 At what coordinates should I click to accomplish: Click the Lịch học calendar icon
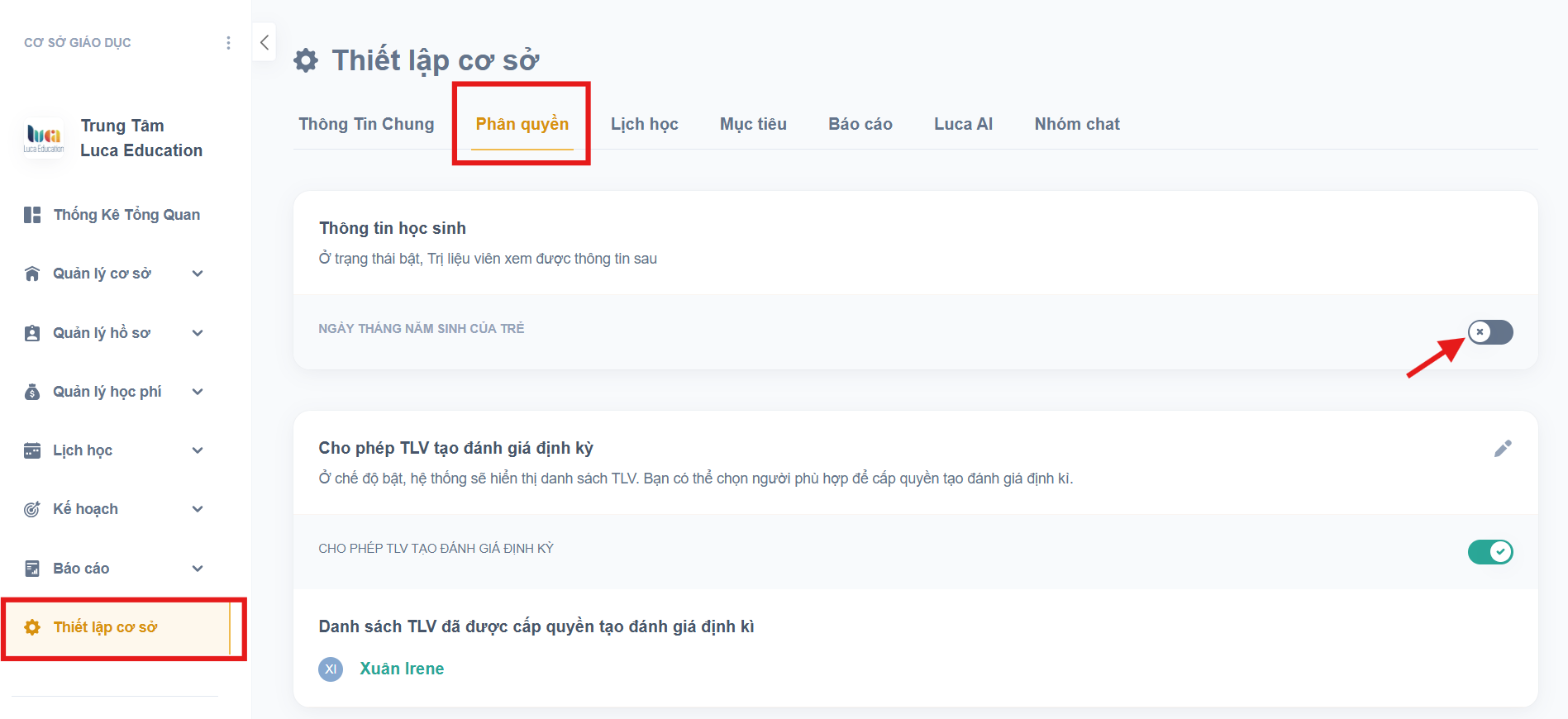[x=32, y=450]
